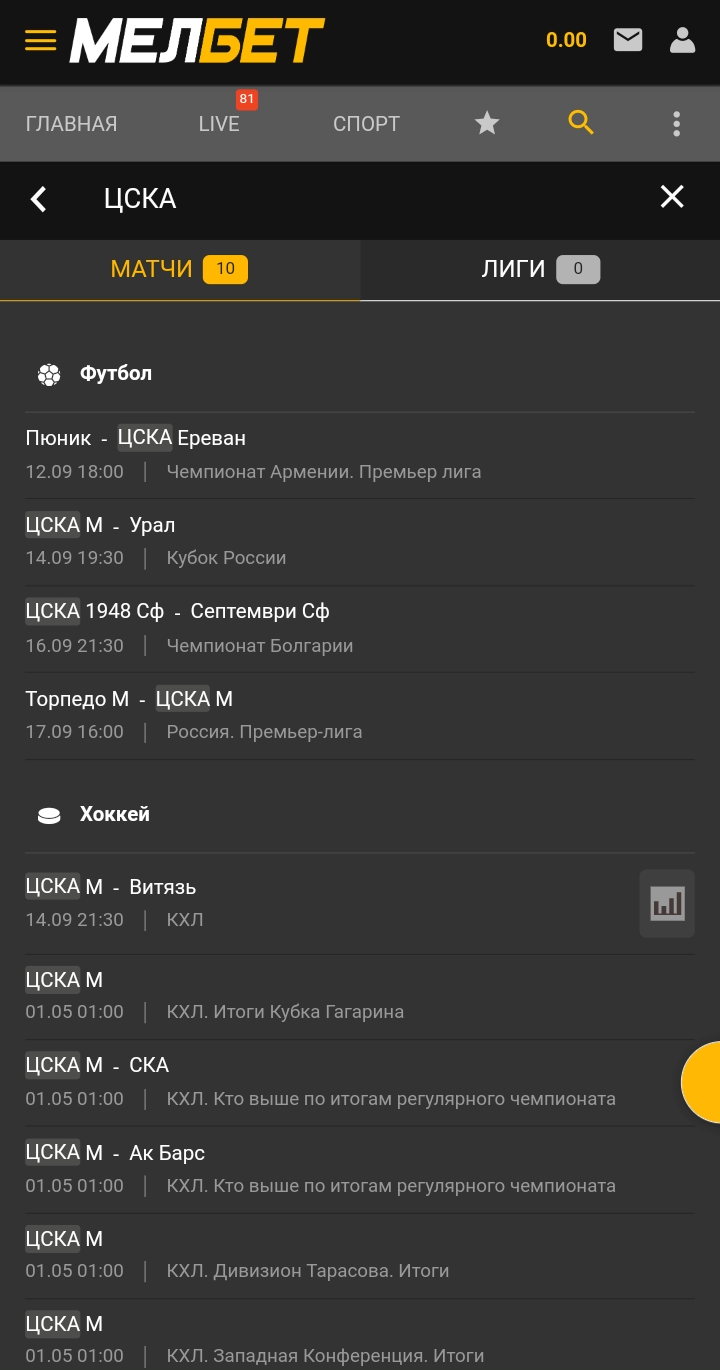
Task: Go back with the left arrow
Action: [39, 199]
